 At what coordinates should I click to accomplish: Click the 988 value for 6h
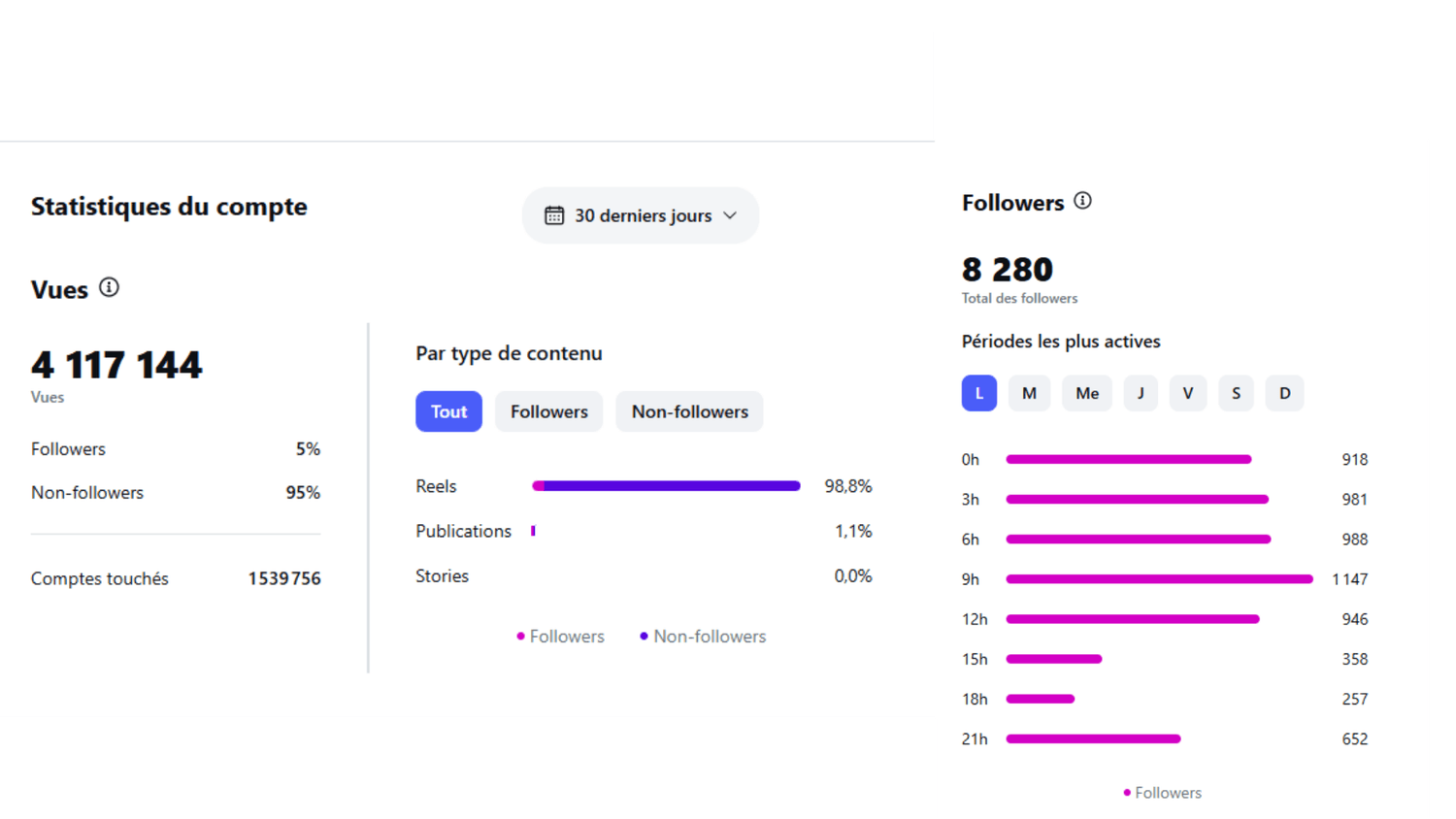tap(1355, 539)
